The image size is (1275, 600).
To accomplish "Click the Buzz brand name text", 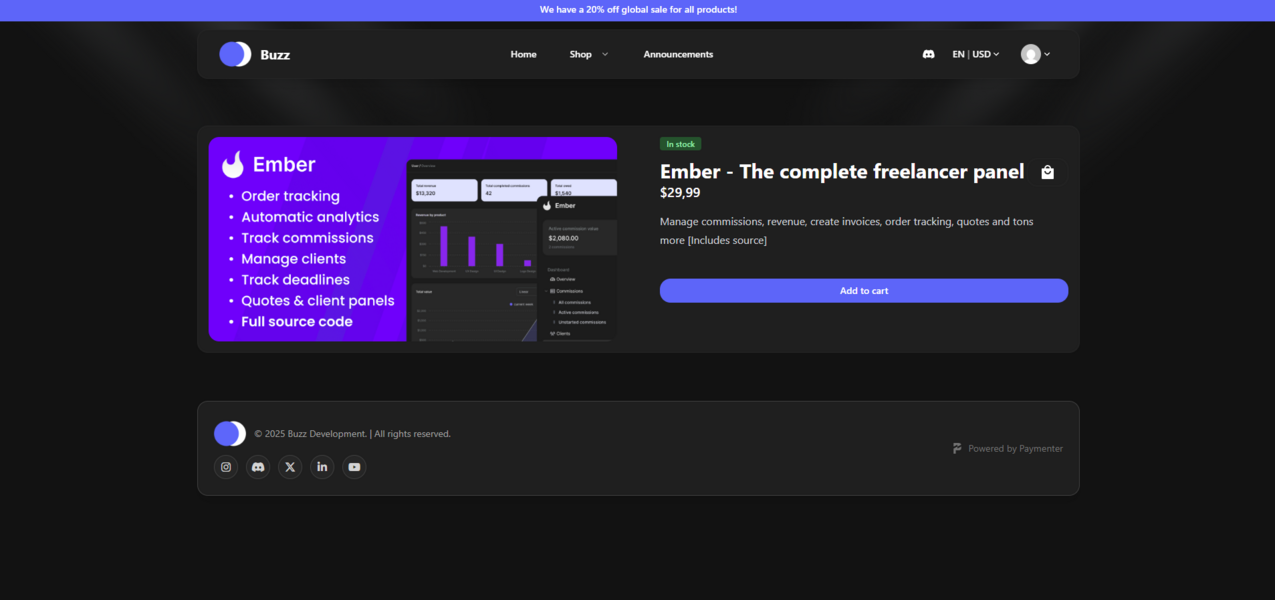I will tap(275, 55).
